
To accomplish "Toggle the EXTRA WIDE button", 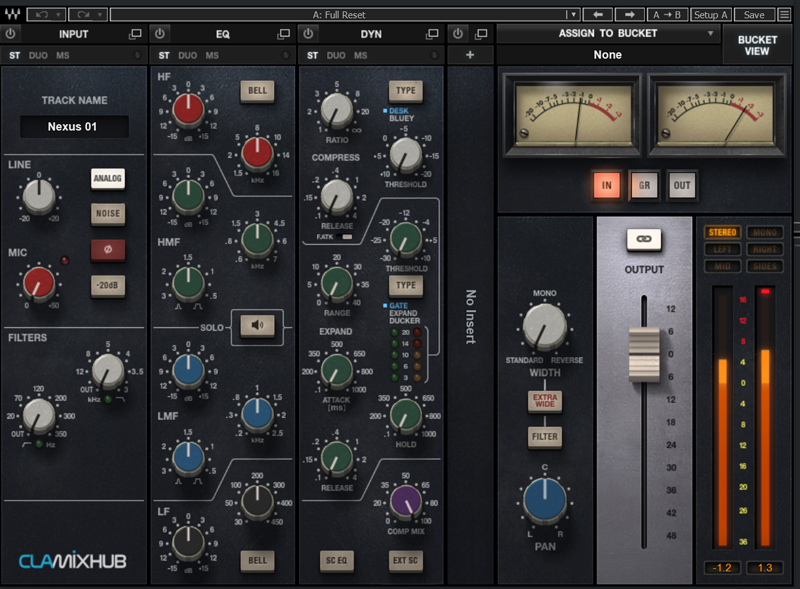I will pos(544,401).
